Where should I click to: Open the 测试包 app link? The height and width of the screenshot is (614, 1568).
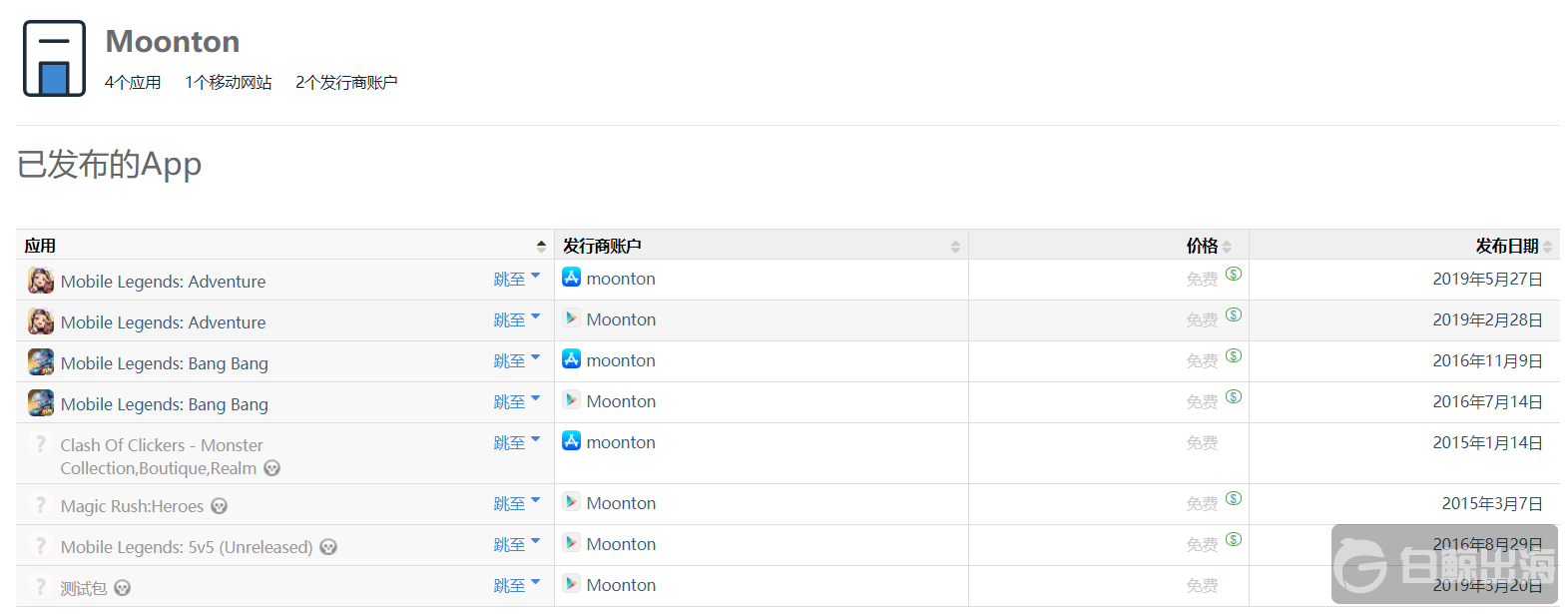point(84,588)
